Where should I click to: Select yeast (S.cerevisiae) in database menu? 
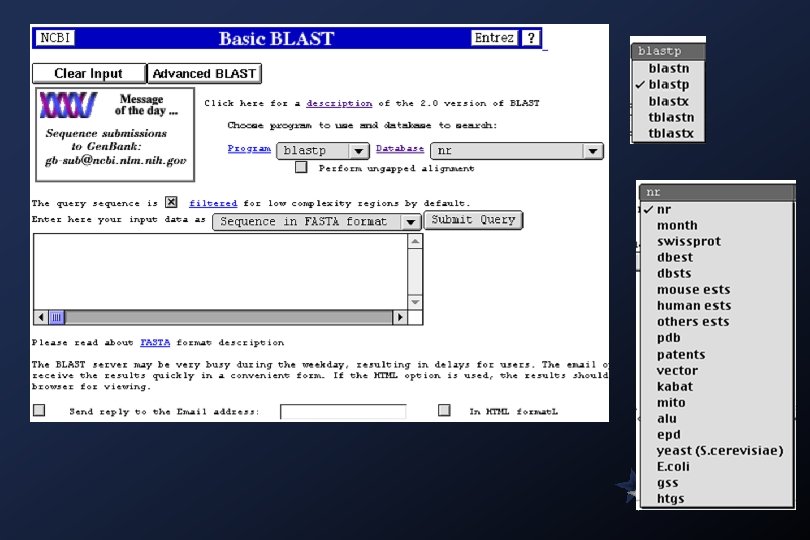716,451
